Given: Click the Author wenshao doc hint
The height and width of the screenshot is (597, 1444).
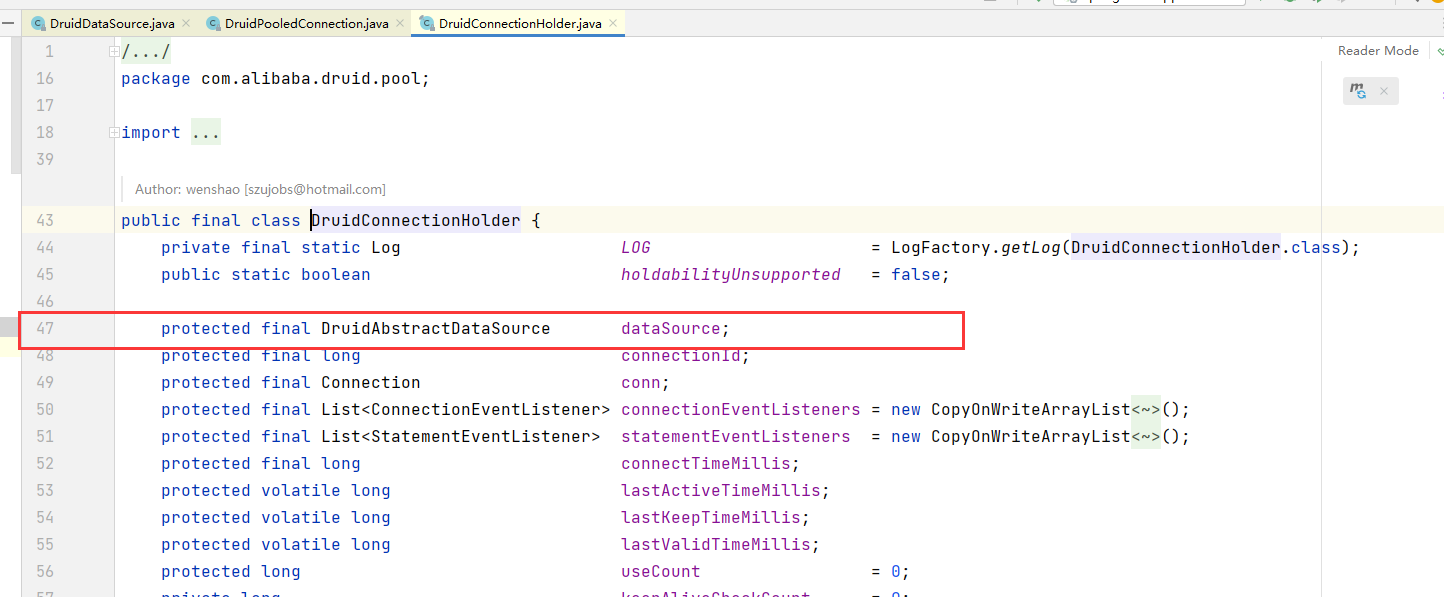Looking at the screenshot, I should coord(260,189).
